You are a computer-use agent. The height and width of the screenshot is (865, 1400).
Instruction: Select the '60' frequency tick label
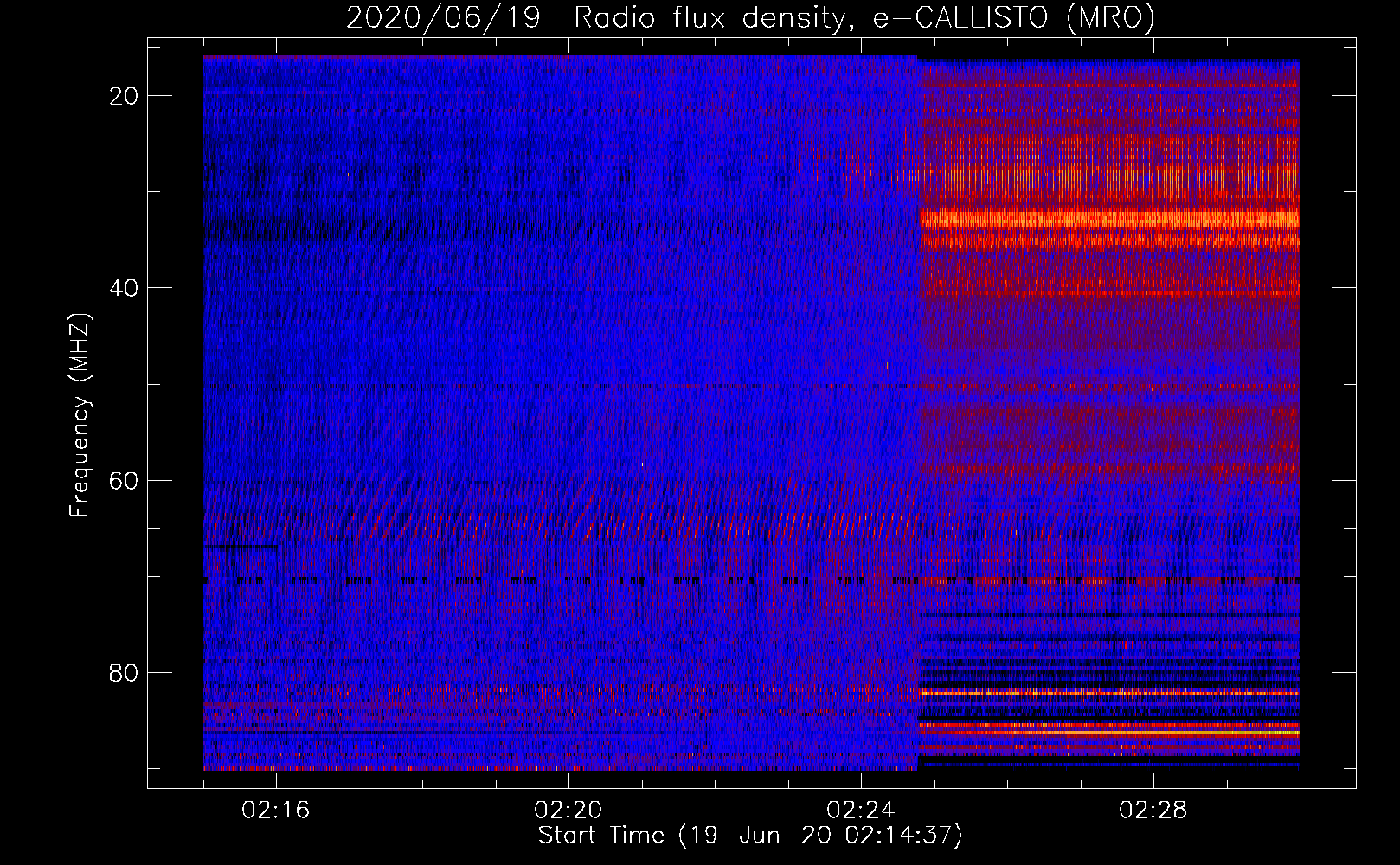pyautogui.click(x=124, y=480)
